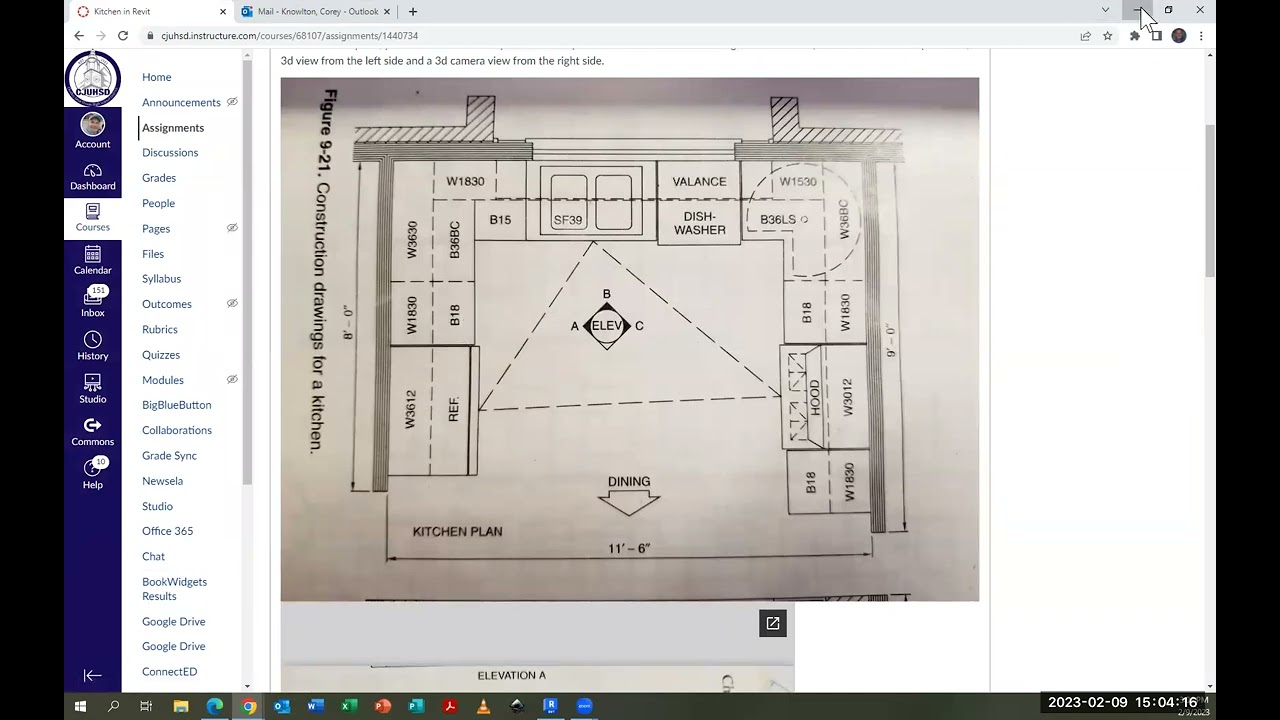The height and width of the screenshot is (720, 1280).
Task: Open the tab search chevron
Action: tap(1105, 10)
